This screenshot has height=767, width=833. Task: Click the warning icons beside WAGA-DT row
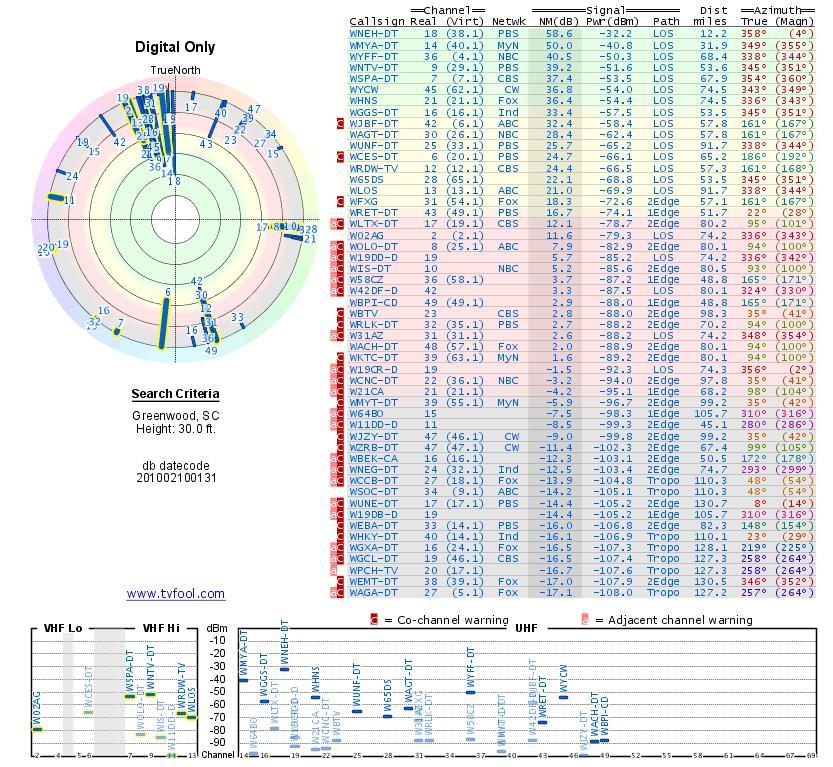337,593
